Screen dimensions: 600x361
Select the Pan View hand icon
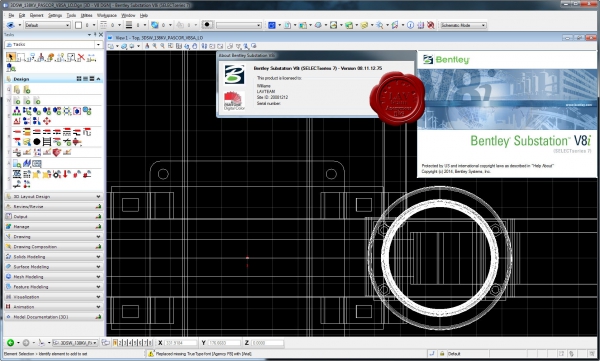tap(194, 46)
